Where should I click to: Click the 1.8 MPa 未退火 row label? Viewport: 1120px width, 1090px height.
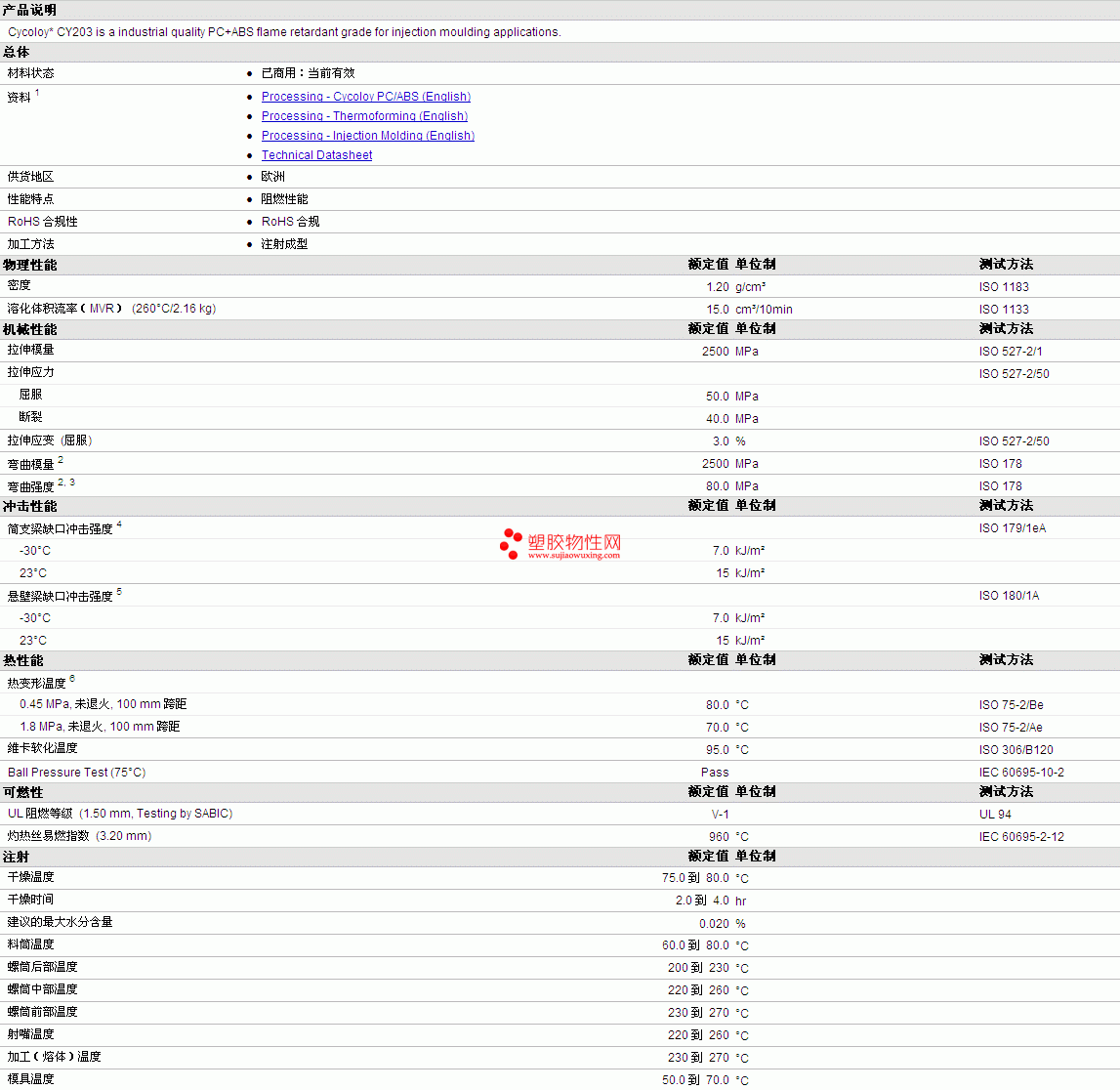100,727
